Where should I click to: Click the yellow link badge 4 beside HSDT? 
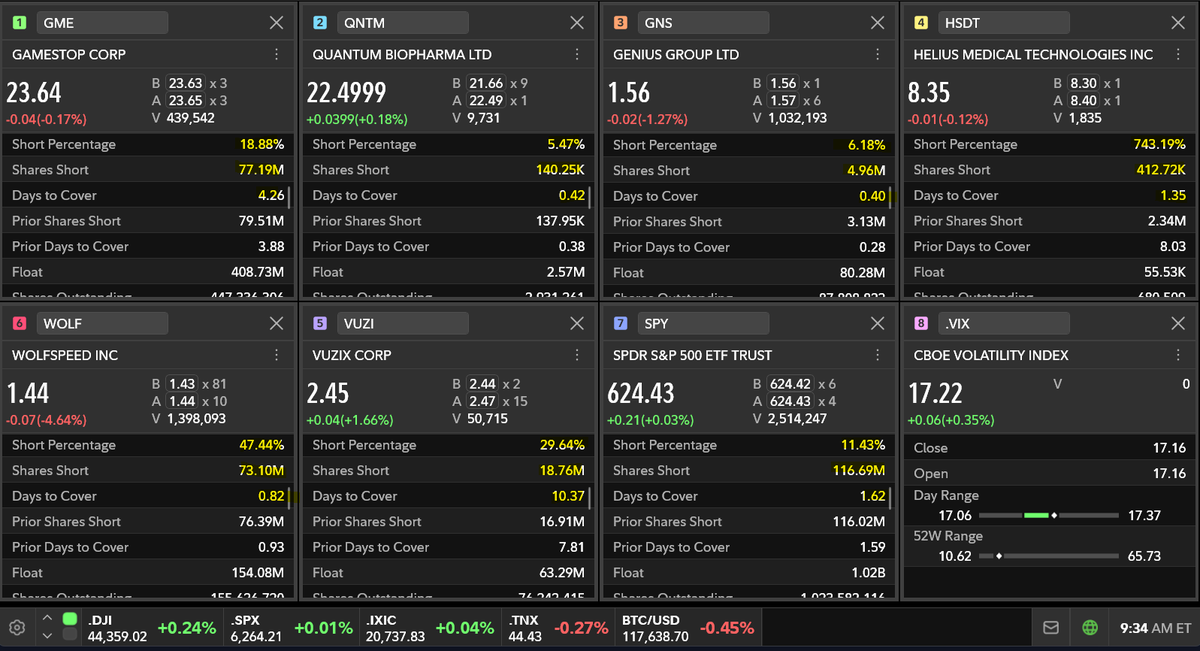click(x=921, y=23)
